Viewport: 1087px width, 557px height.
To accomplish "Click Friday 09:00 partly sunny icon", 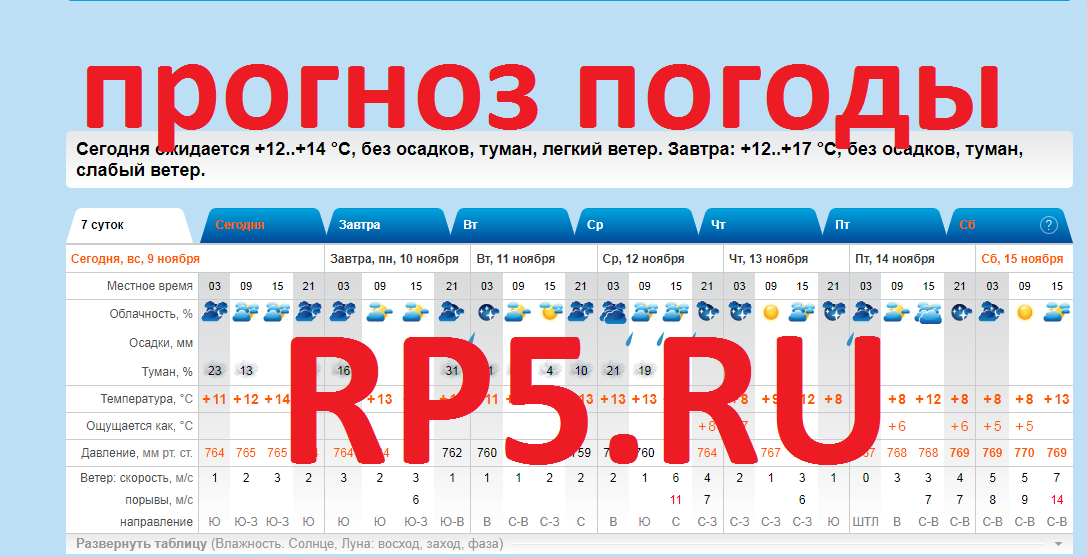I will coord(897,312).
